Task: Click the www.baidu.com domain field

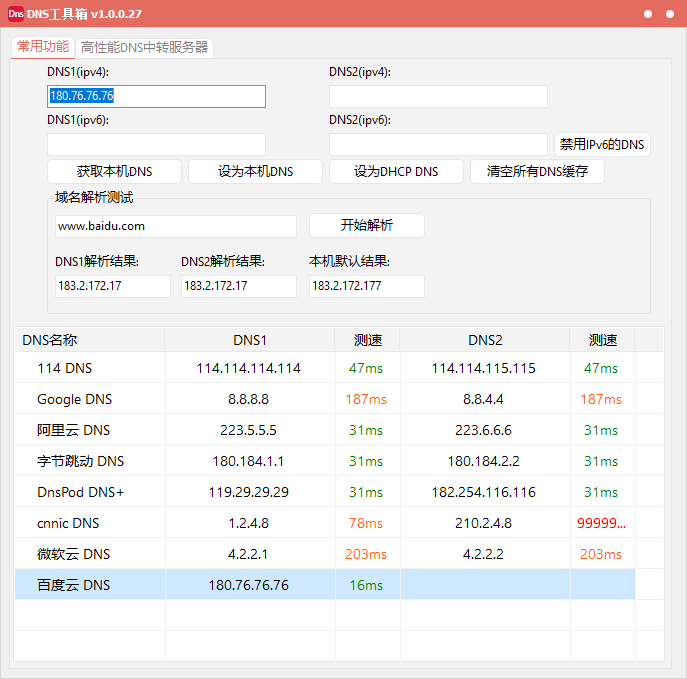Action: (176, 226)
